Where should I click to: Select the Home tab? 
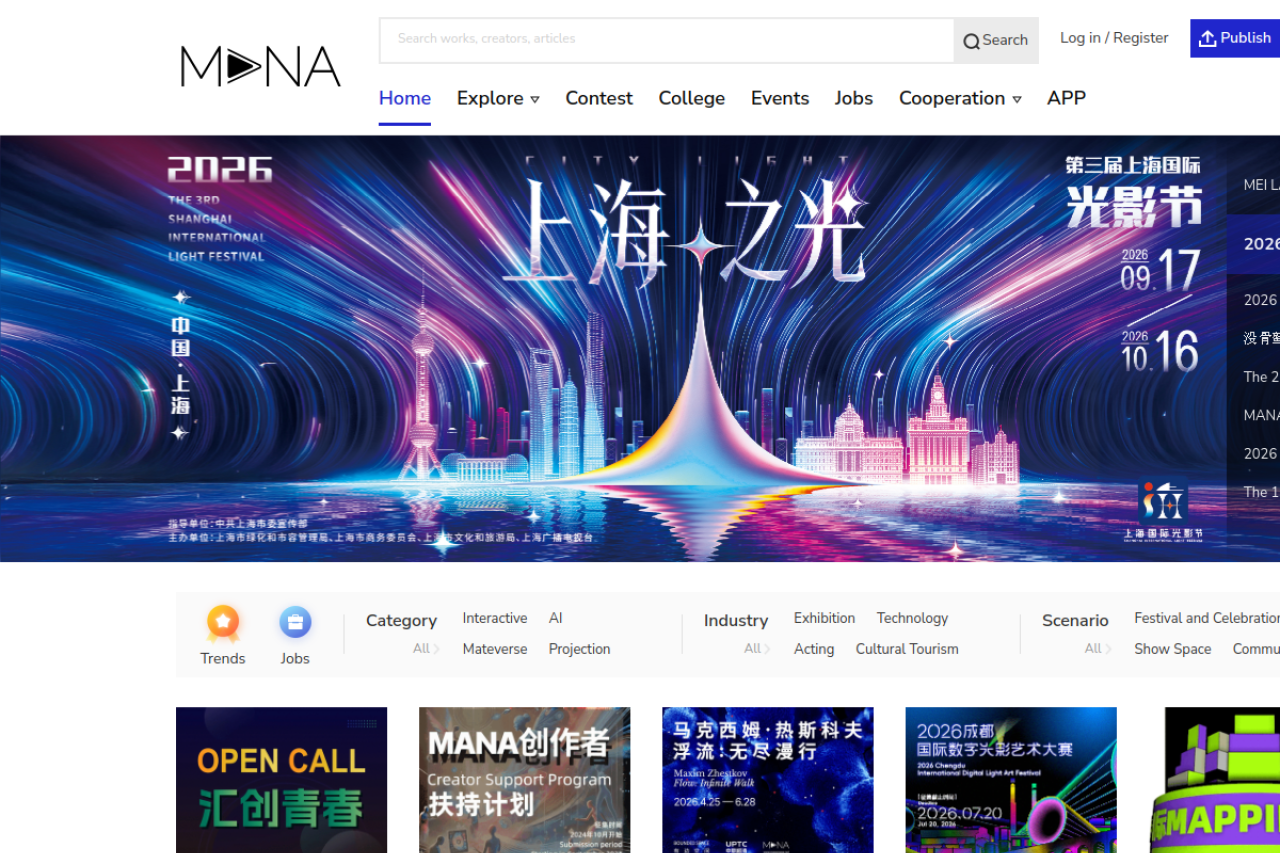405,98
